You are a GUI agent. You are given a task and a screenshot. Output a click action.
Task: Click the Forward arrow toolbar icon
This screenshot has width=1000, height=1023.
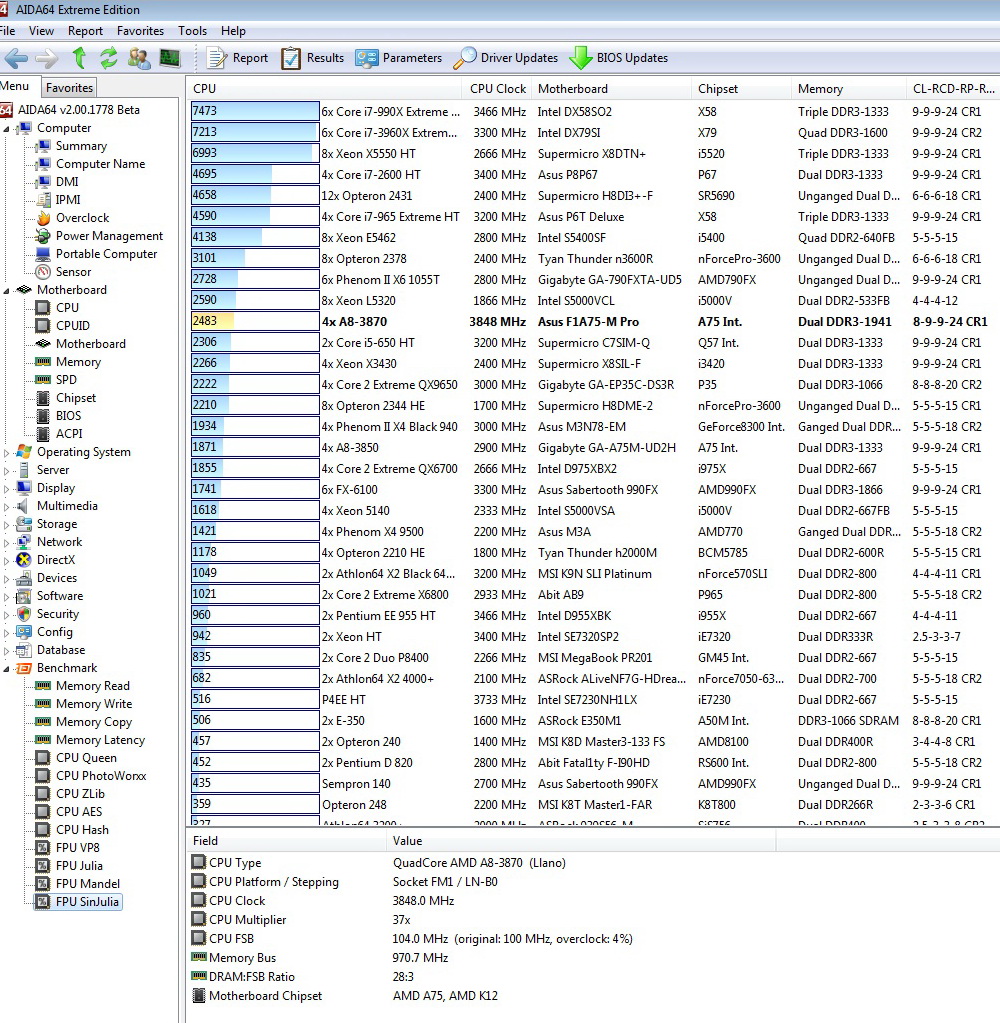pyautogui.click(x=46, y=58)
